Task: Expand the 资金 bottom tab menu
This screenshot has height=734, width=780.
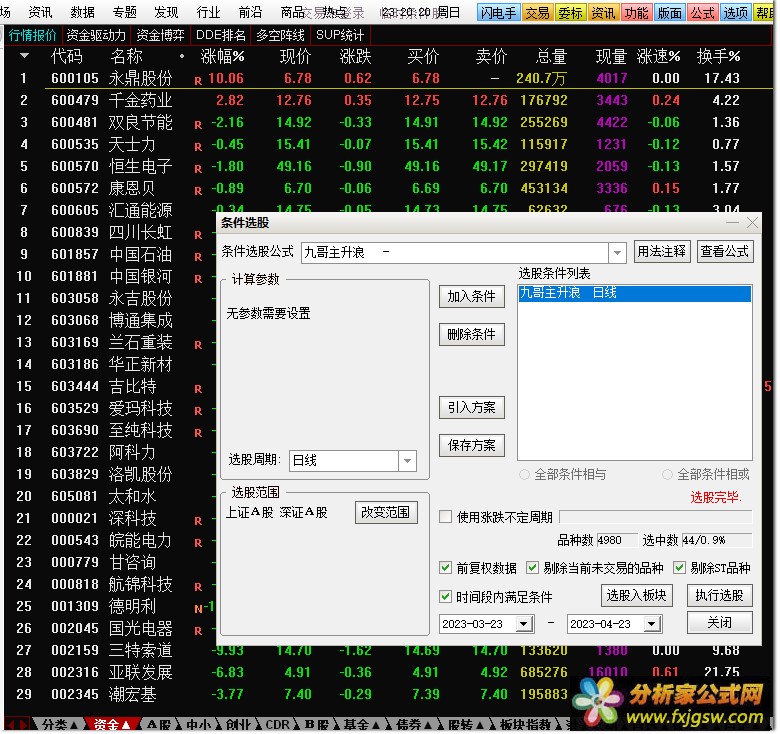Action: click(x=125, y=725)
